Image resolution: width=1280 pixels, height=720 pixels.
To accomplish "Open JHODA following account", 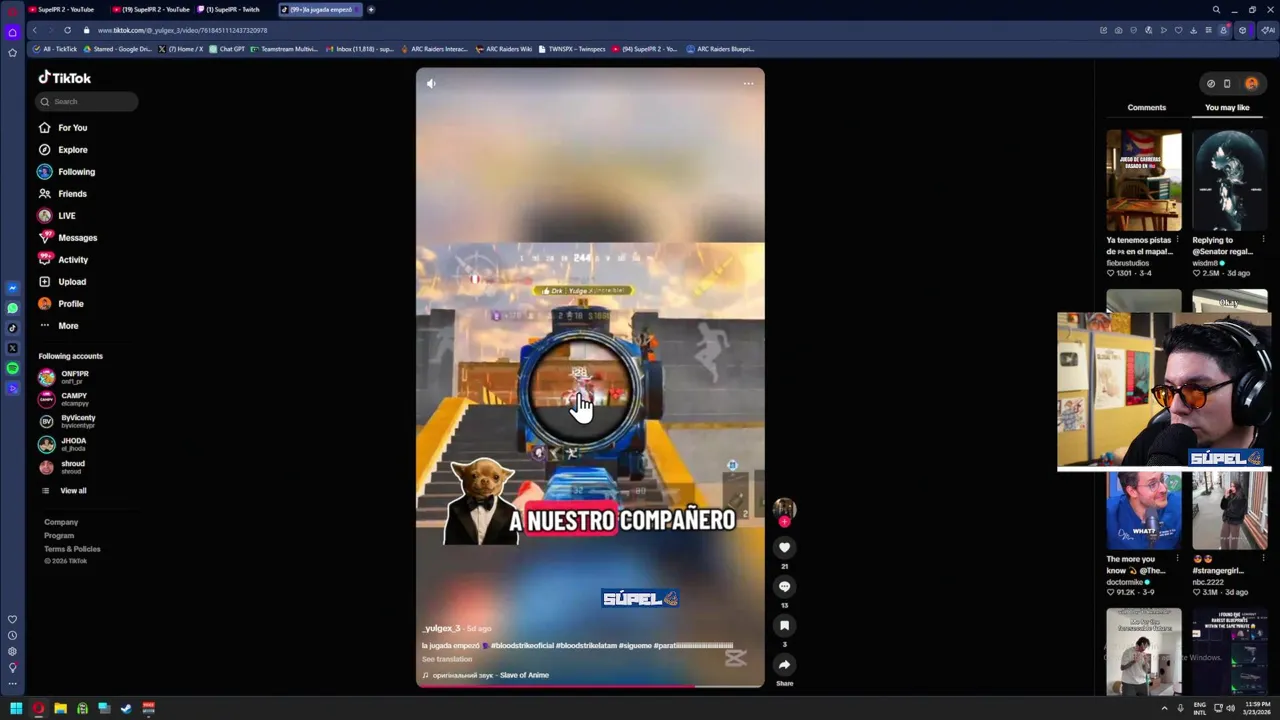I will click(x=63, y=444).
